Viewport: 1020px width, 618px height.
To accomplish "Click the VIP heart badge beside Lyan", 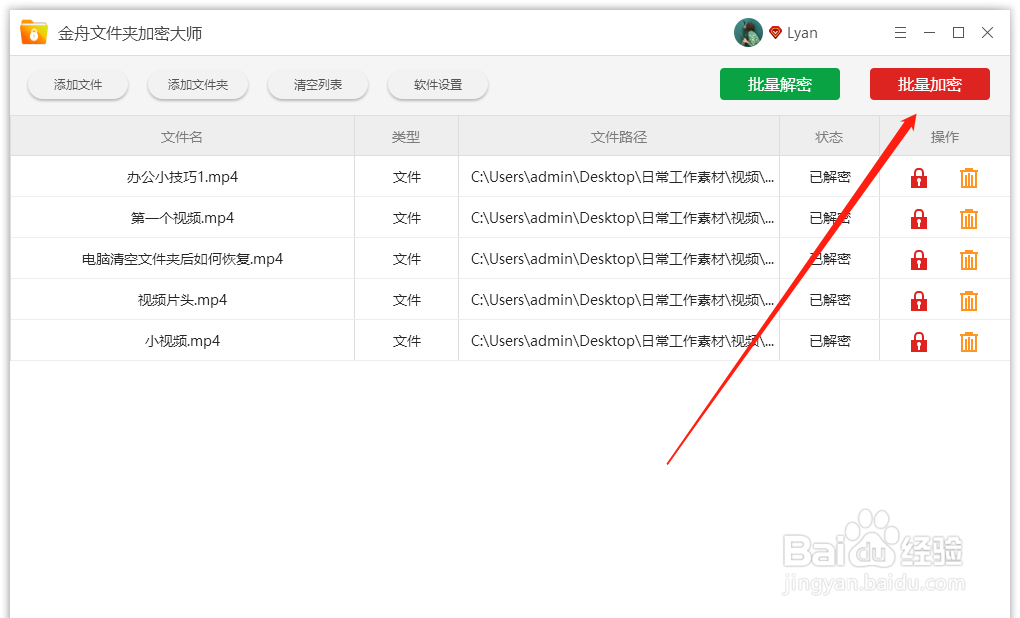I will click(x=775, y=32).
